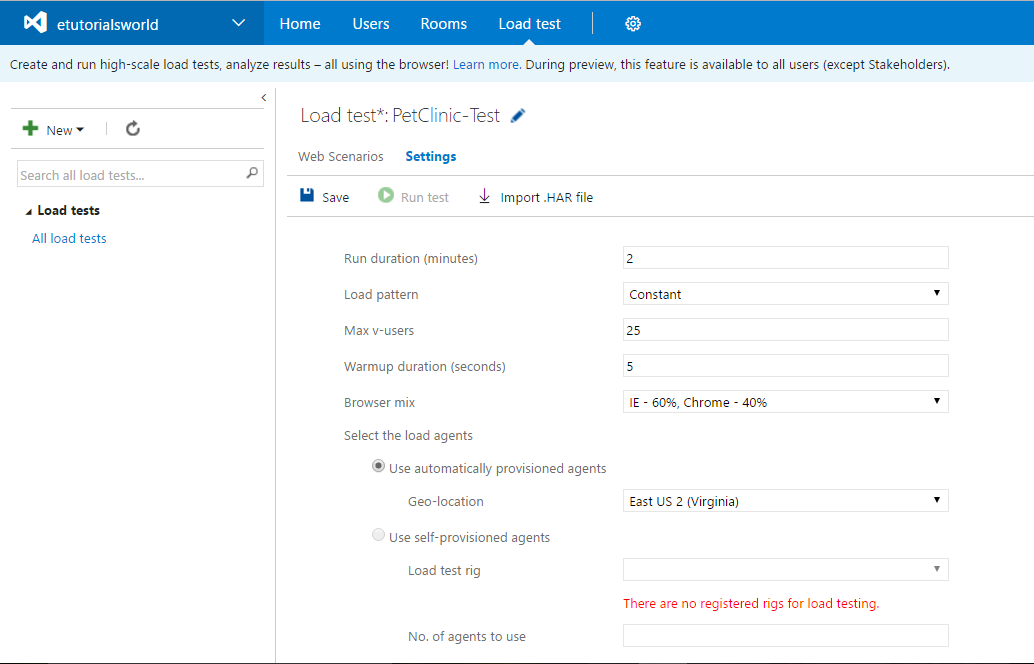
Task: Open the Rooms tab
Action: [444, 24]
